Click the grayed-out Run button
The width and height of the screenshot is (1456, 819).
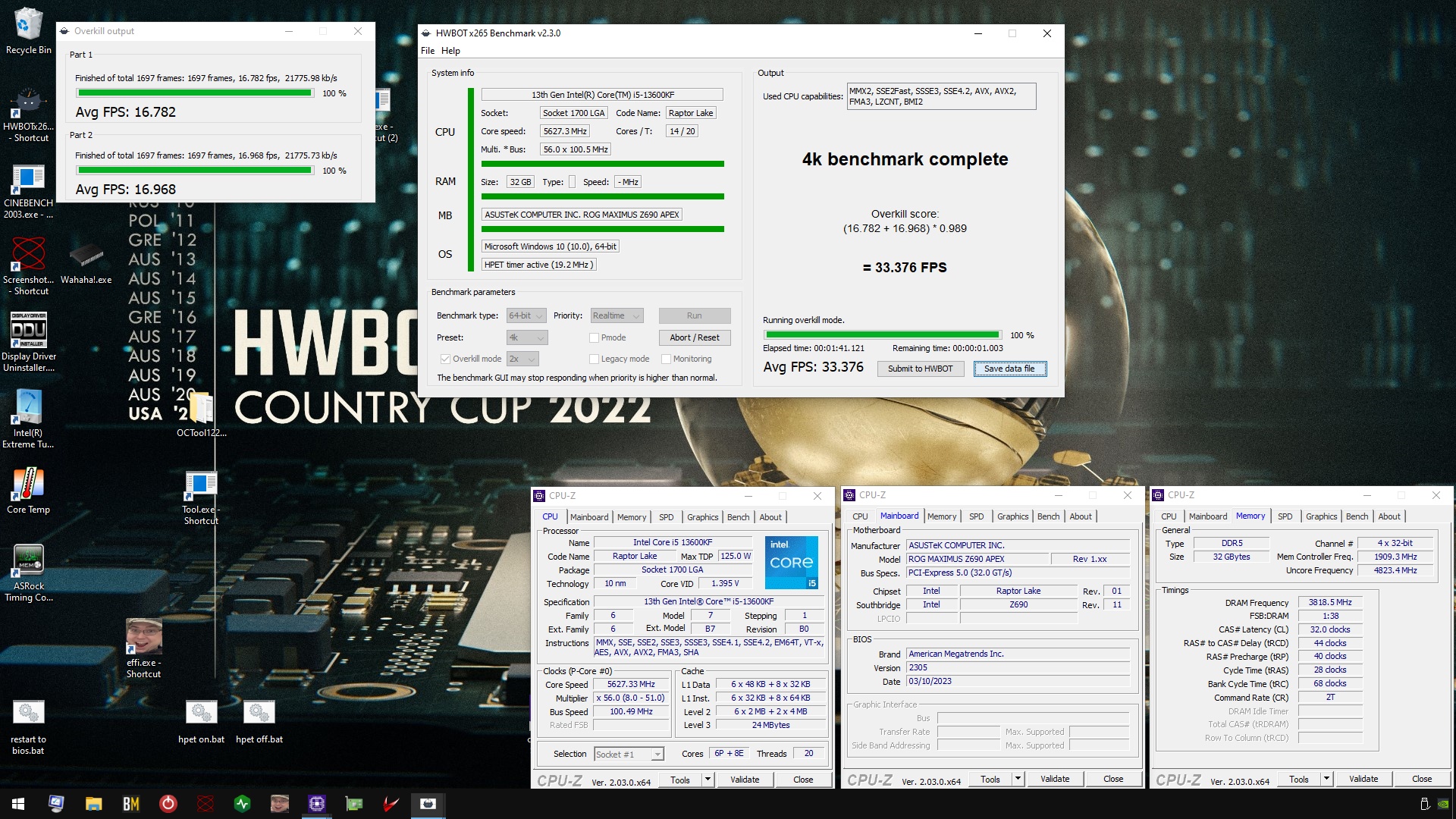point(694,315)
